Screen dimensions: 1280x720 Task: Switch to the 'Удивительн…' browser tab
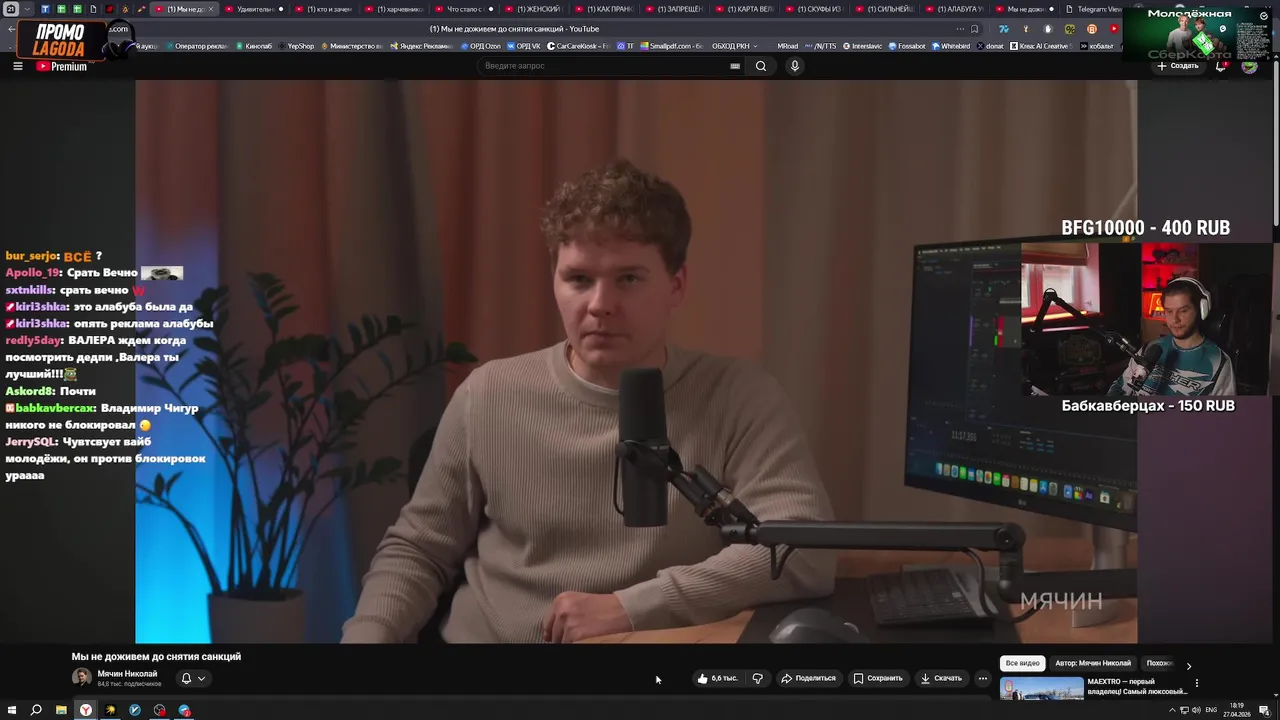(254, 9)
